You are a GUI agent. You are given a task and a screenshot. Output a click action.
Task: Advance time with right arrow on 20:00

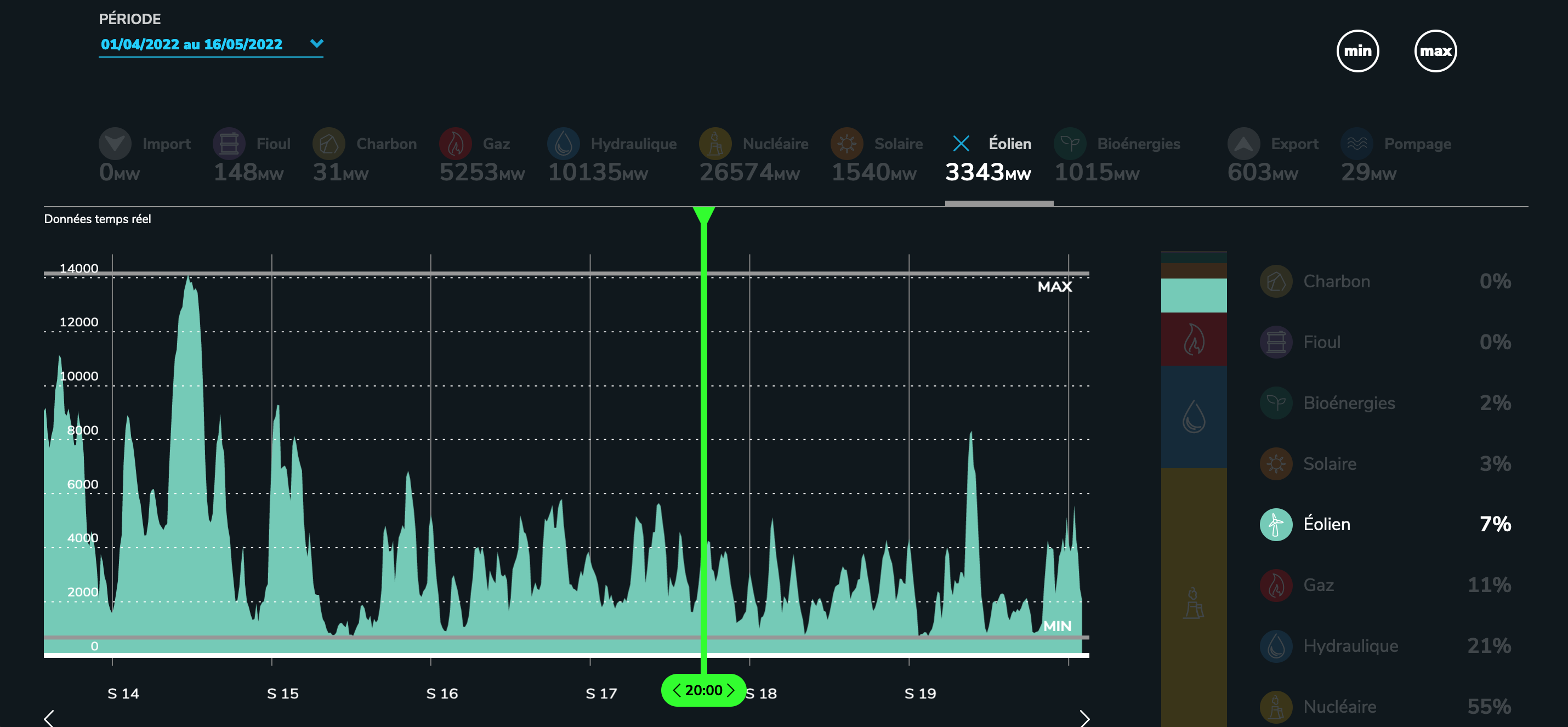click(x=730, y=690)
